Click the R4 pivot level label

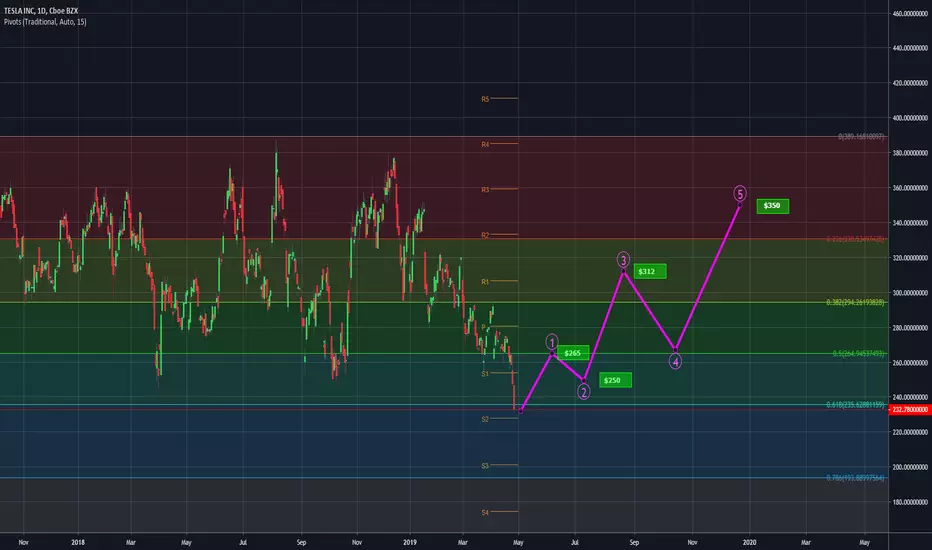(x=485, y=144)
